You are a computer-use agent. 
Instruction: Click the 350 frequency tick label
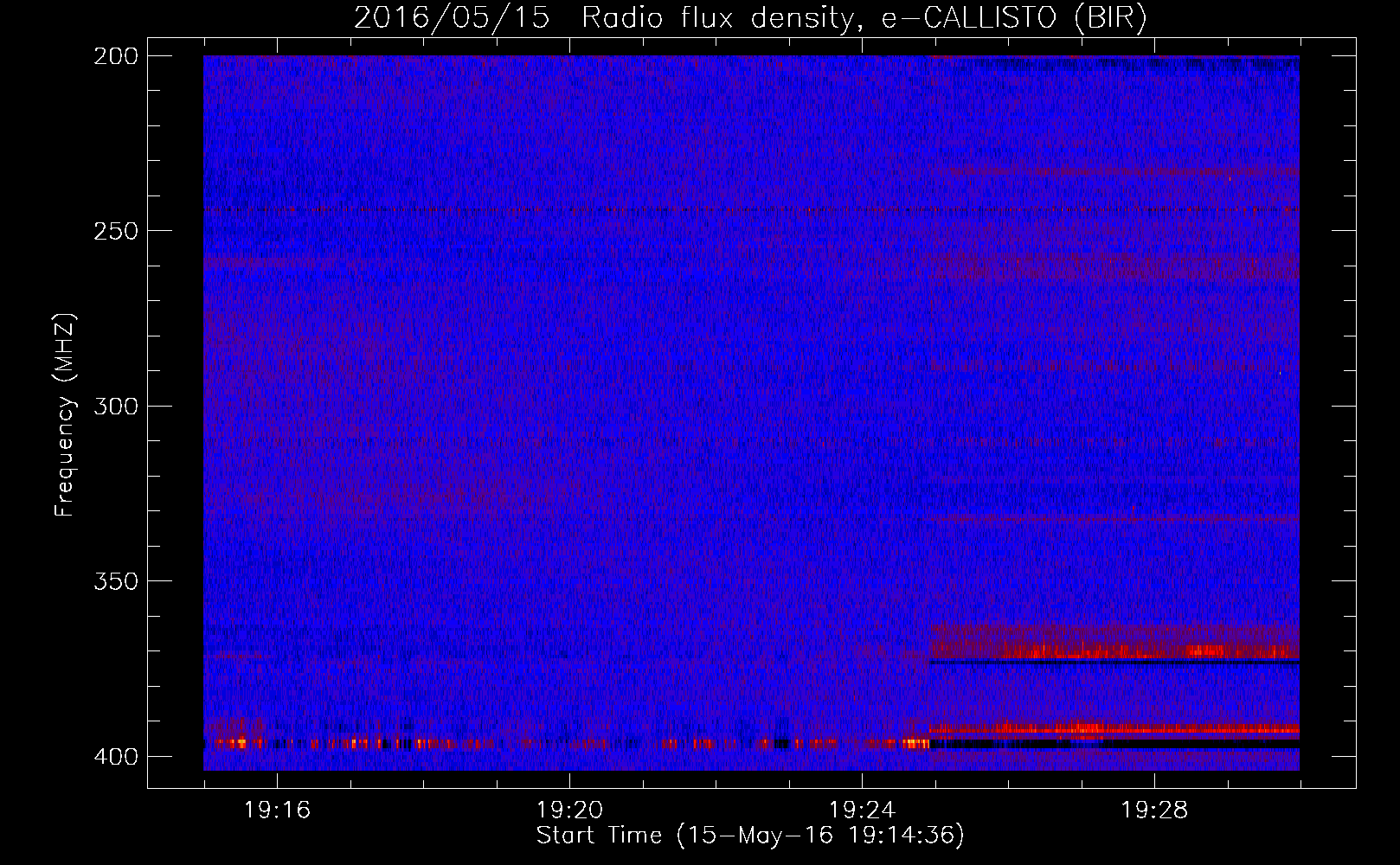click(x=115, y=580)
